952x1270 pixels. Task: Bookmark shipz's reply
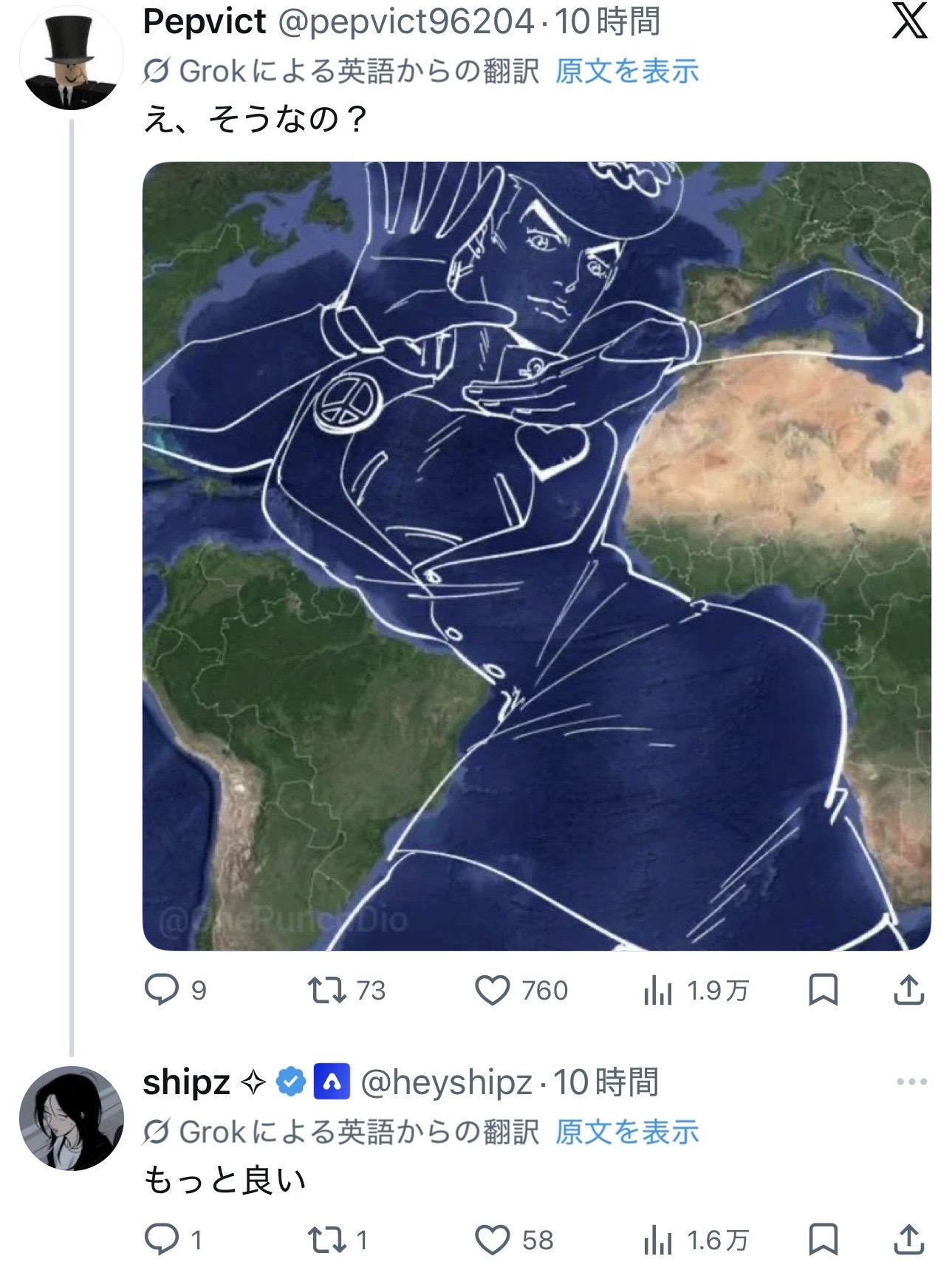pos(823,1240)
